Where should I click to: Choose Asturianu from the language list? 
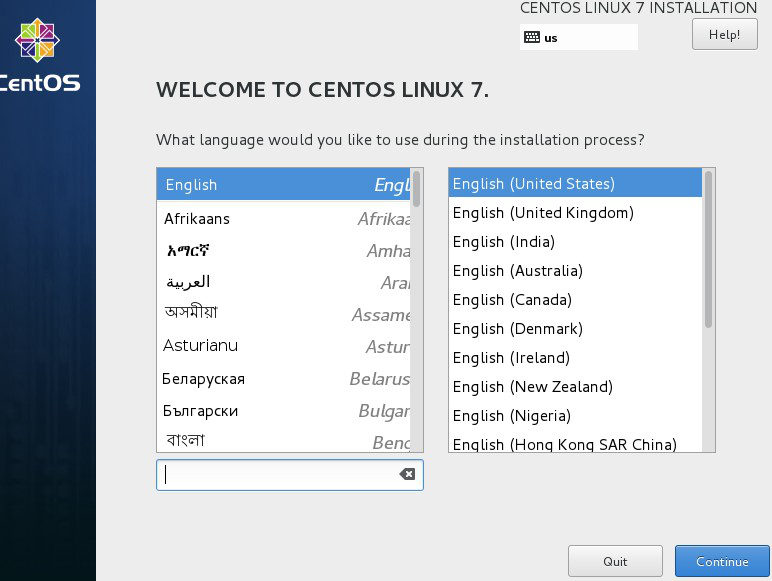pos(200,346)
